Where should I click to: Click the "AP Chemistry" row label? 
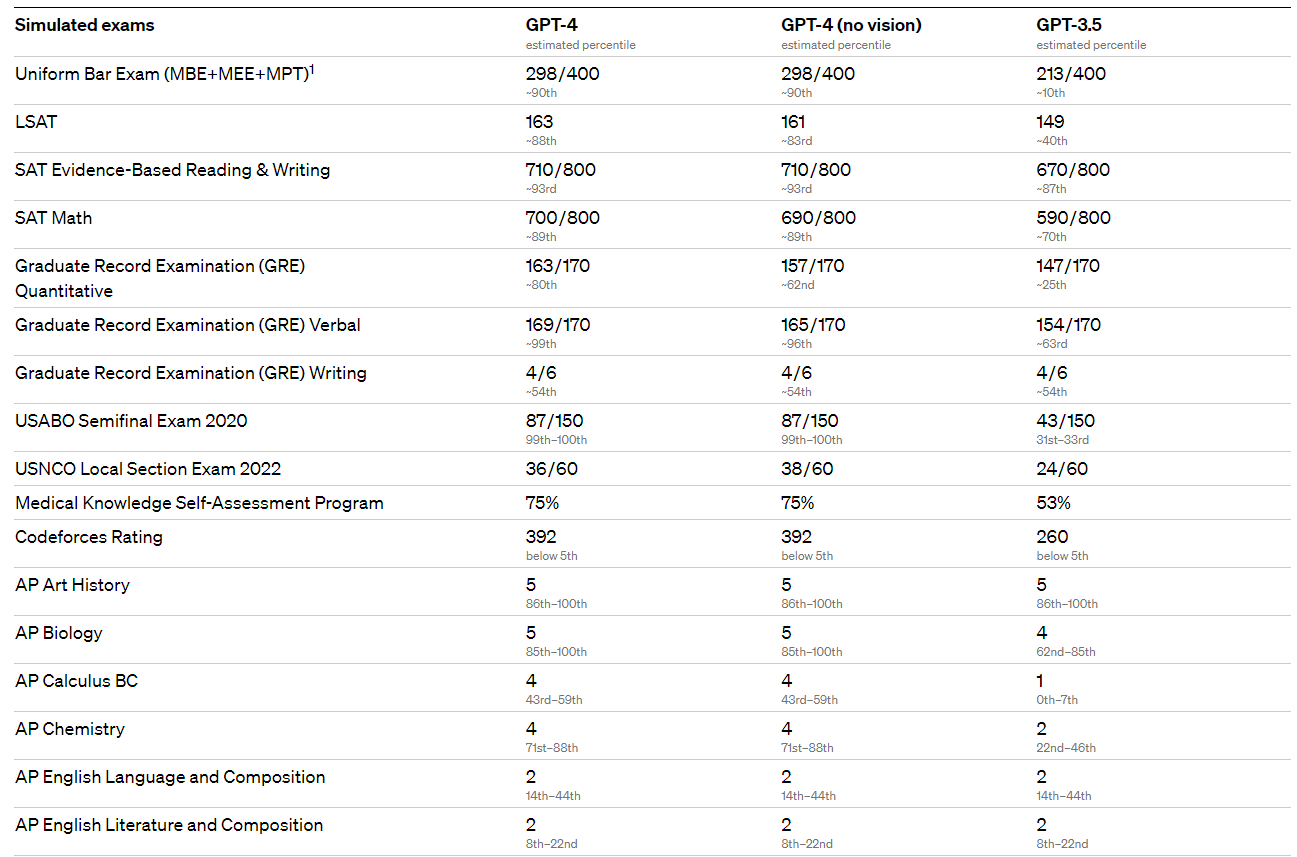(70, 729)
